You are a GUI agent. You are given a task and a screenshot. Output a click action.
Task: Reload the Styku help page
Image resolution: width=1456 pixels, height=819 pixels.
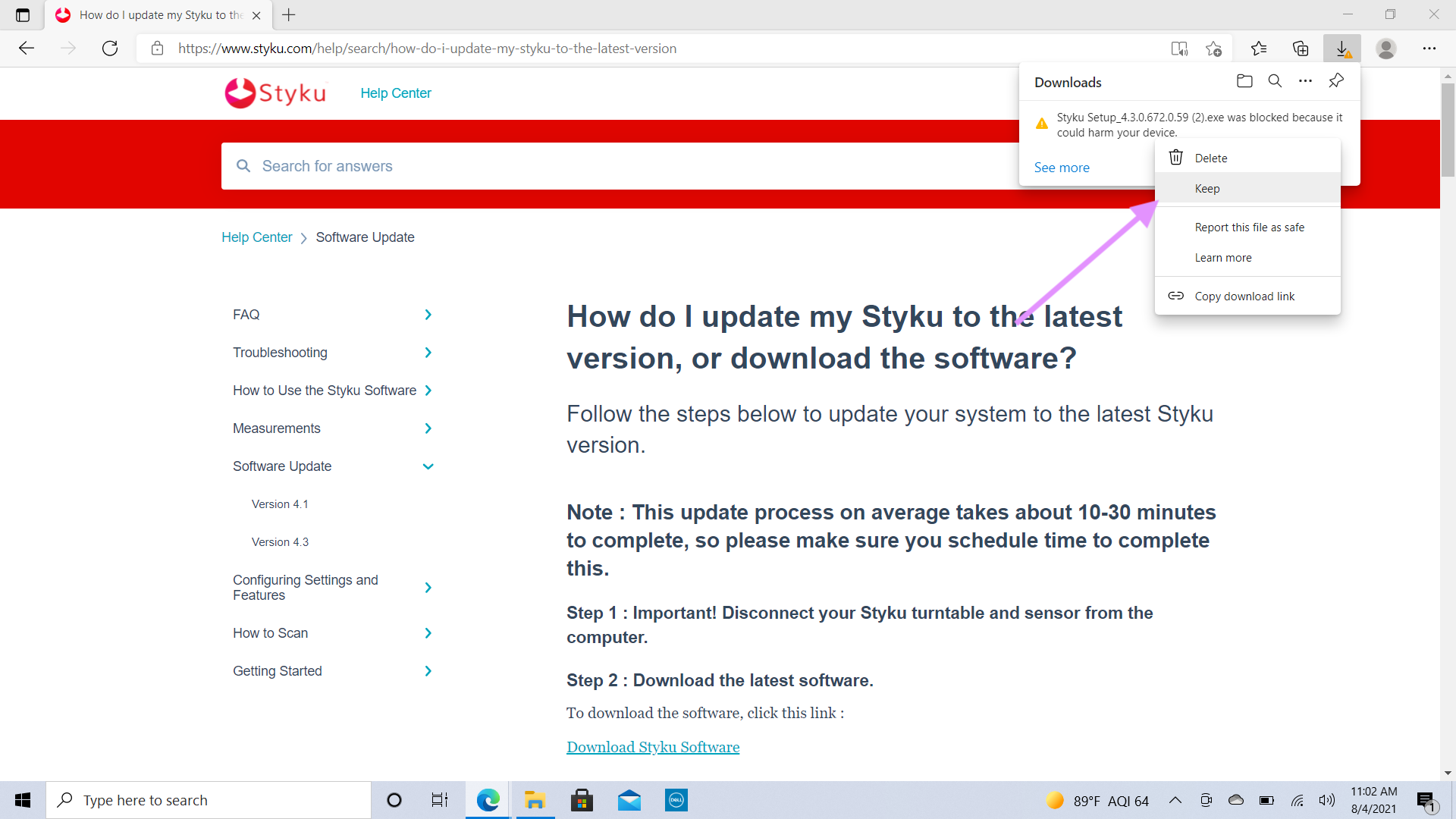coord(110,49)
